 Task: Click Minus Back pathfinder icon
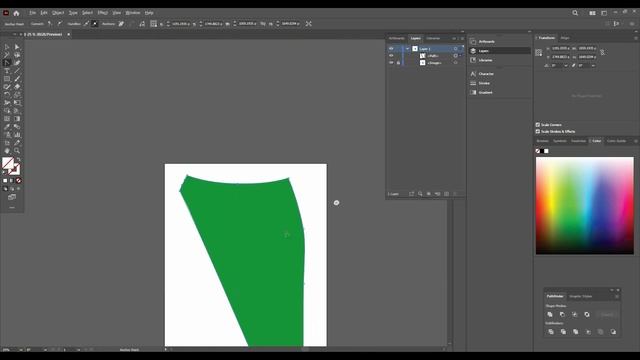click(x=613, y=332)
